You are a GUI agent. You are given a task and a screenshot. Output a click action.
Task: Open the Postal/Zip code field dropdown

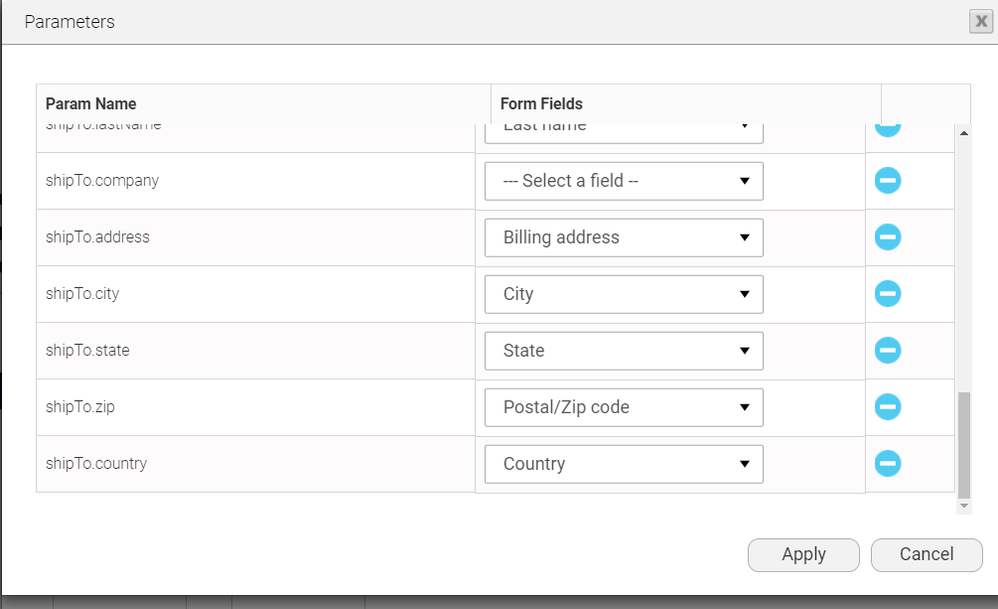tap(623, 407)
